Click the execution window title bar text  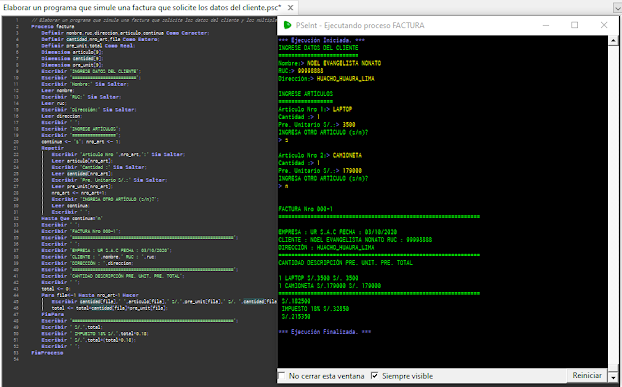point(360,25)
